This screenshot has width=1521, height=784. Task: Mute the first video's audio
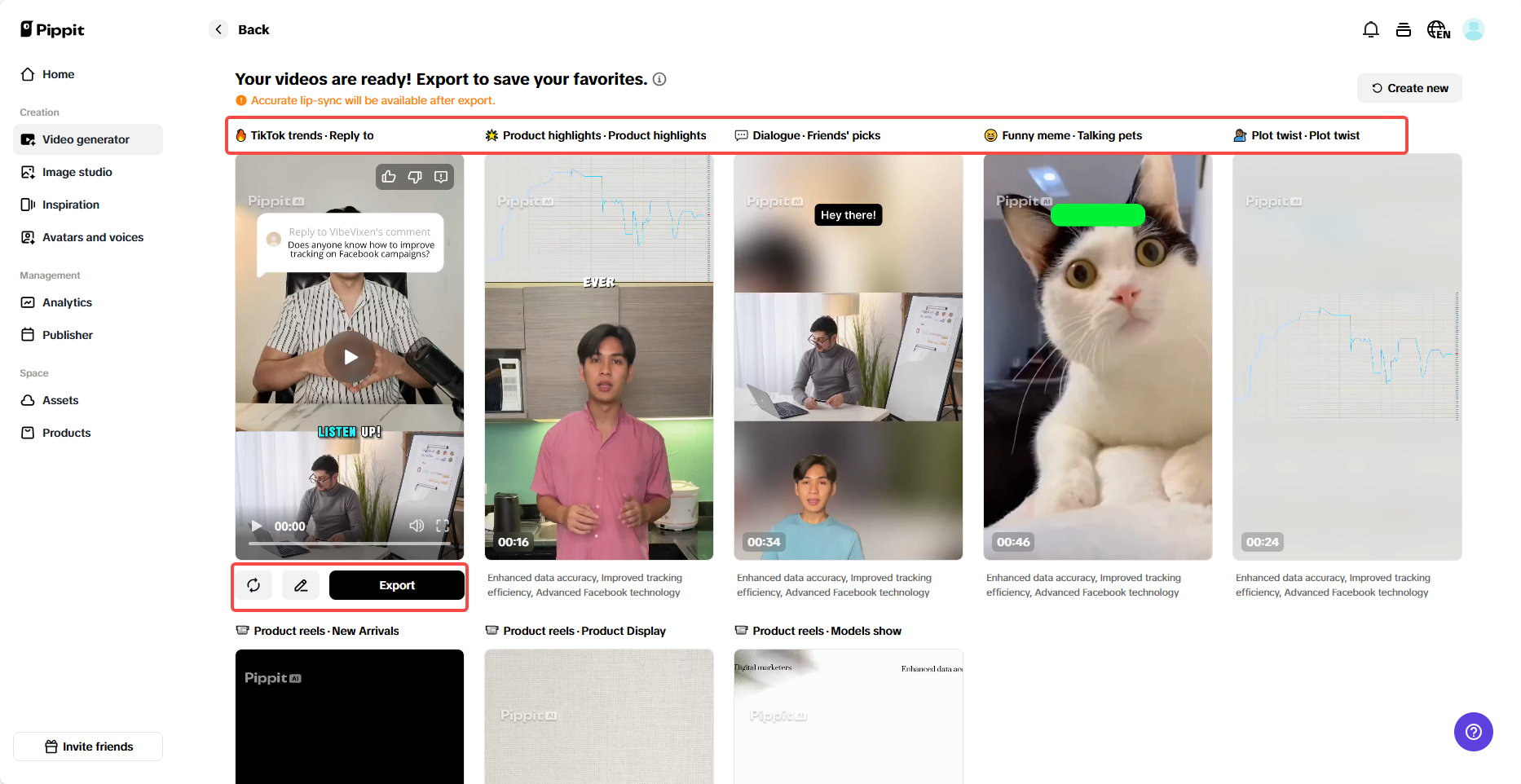(x=417, y=526)
